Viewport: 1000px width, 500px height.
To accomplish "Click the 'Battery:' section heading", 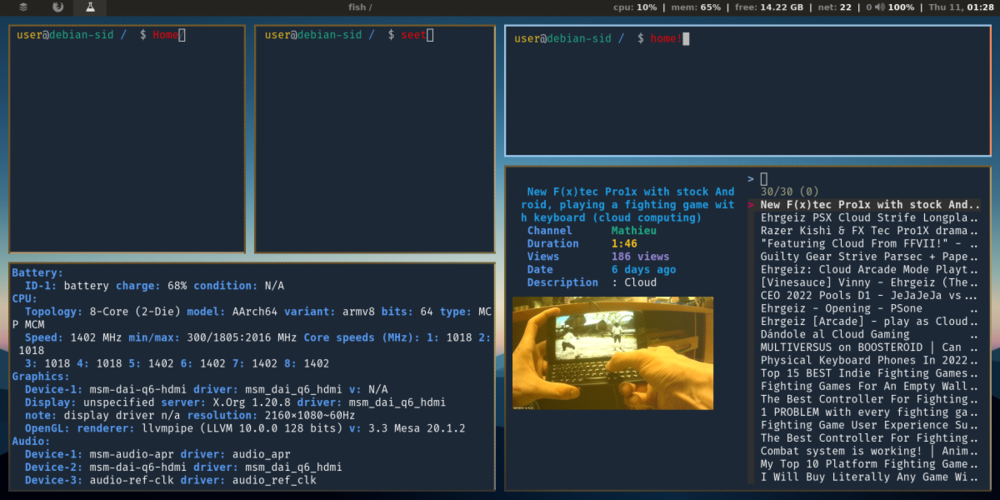I will [38, 273].
